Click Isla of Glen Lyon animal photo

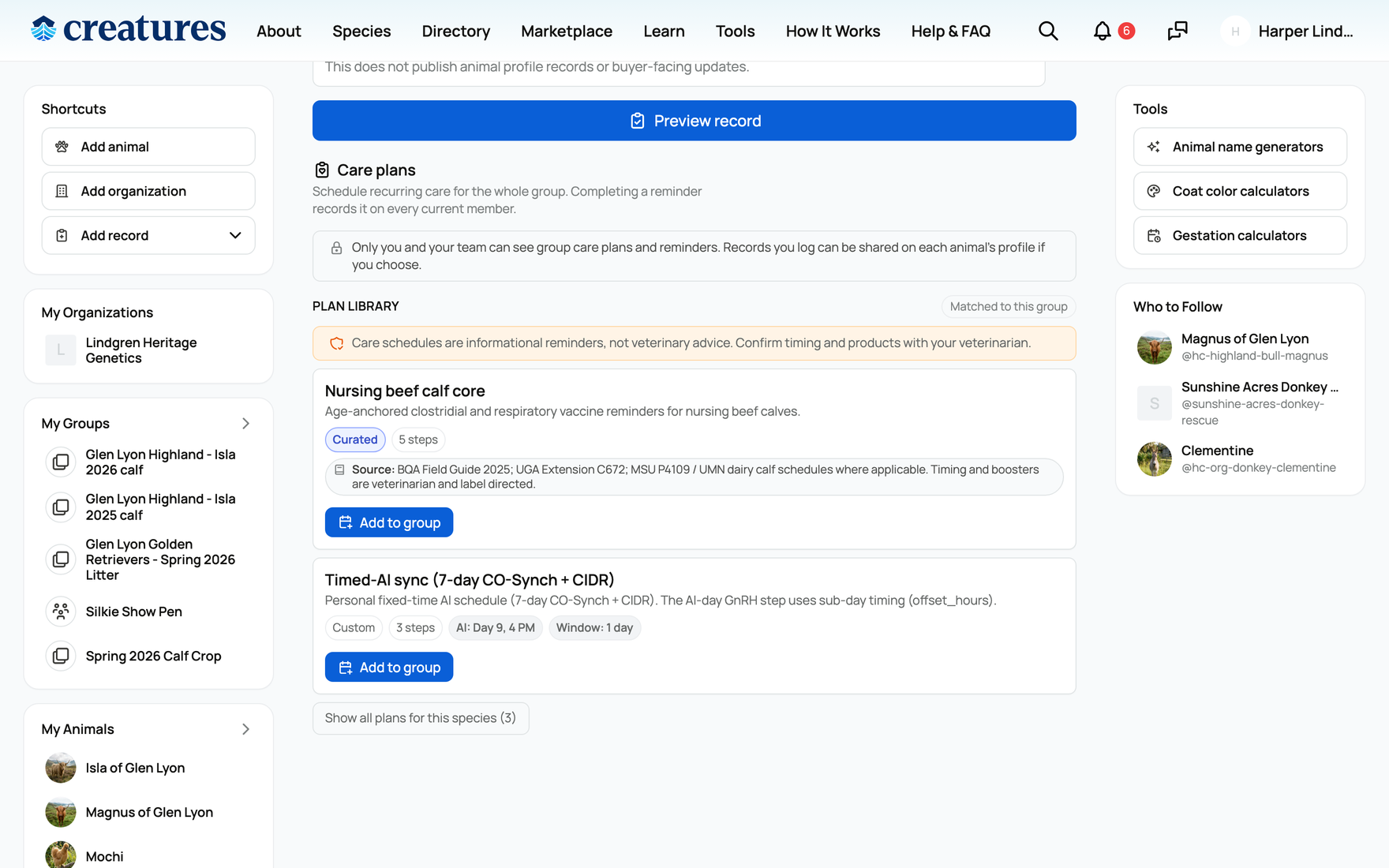pos(61,768)
